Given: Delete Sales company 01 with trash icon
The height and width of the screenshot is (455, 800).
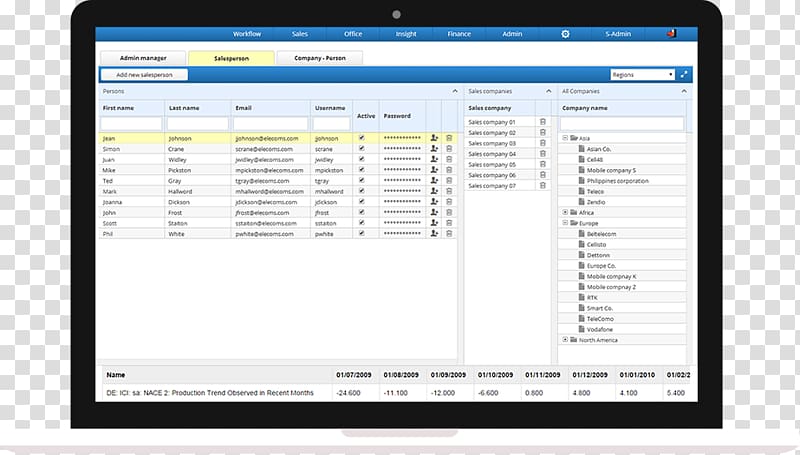Looking at the screenshot, I should tap(543, 122).
